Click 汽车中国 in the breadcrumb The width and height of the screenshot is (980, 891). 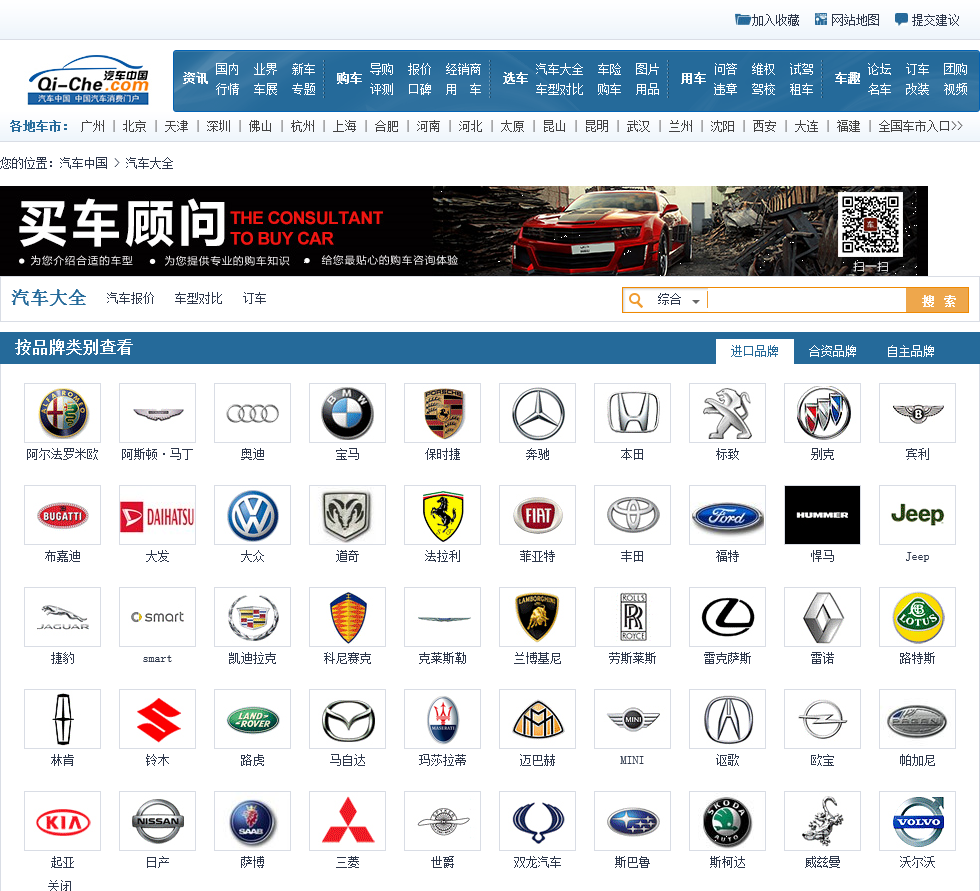click(x=83, y=163)
